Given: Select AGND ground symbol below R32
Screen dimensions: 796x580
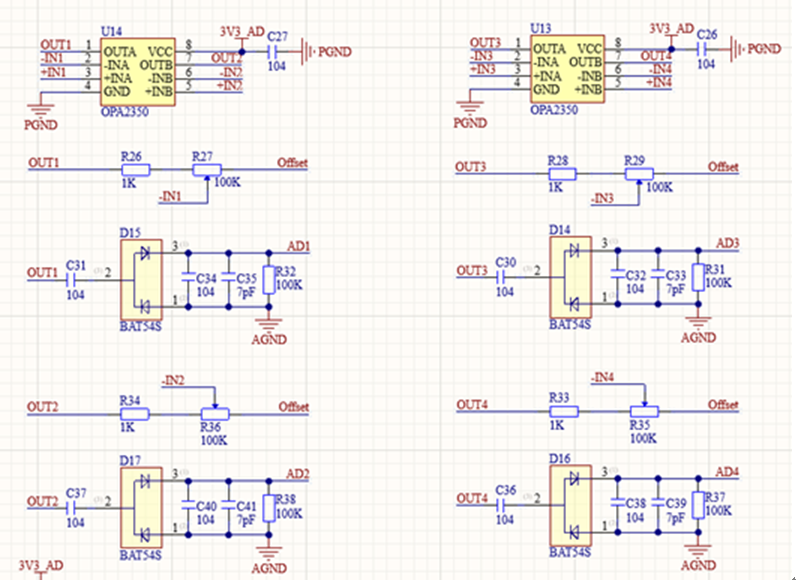Looking at the screenshot, I should pos(269,328).
